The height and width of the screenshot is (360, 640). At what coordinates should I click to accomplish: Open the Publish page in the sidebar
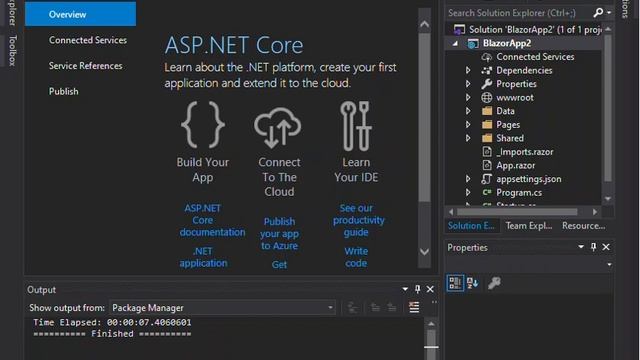pyautogui.click(x=64, y=91)
